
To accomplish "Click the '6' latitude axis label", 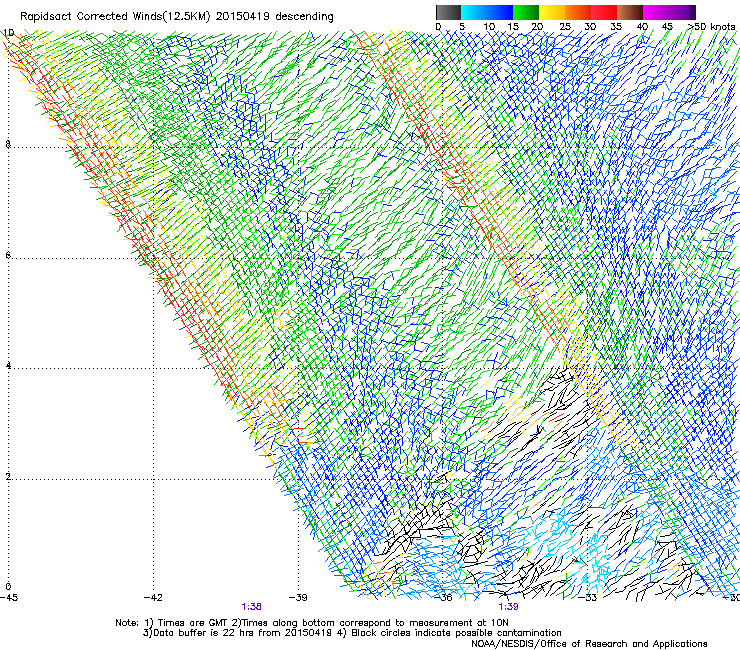I will point(8,255).
